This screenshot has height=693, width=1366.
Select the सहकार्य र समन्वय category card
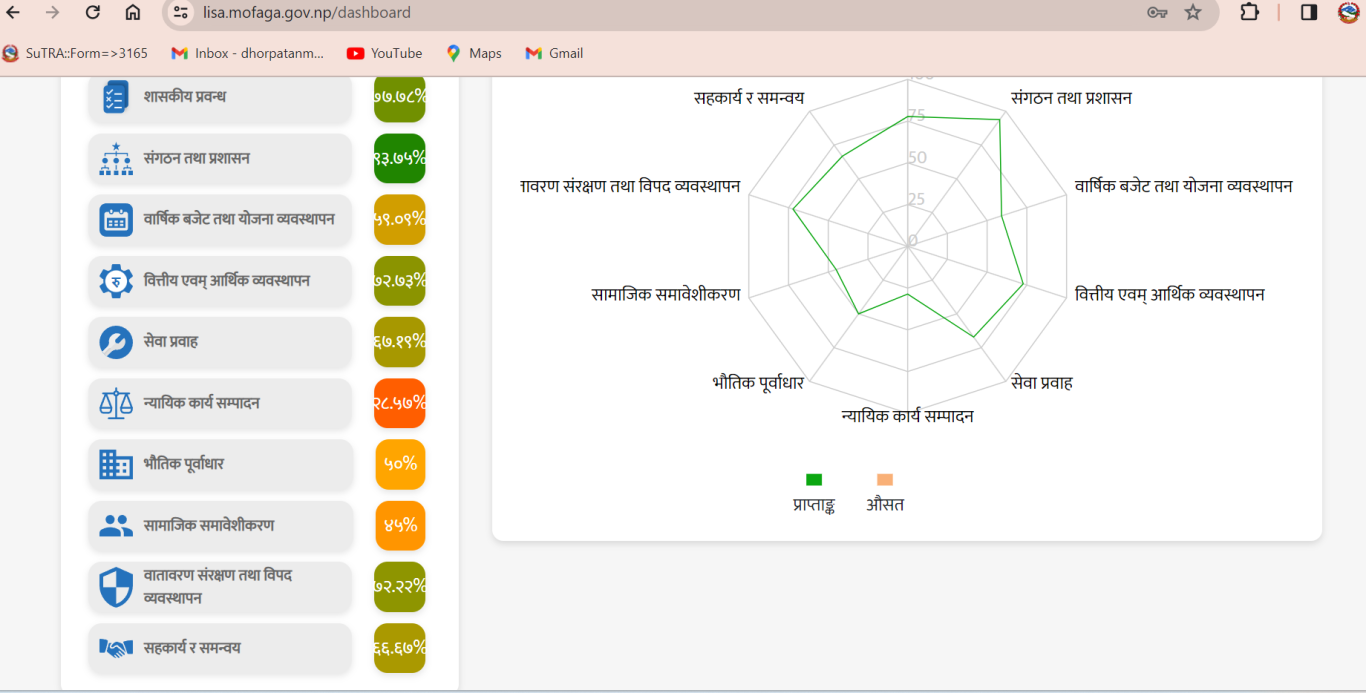coord(220,648)
